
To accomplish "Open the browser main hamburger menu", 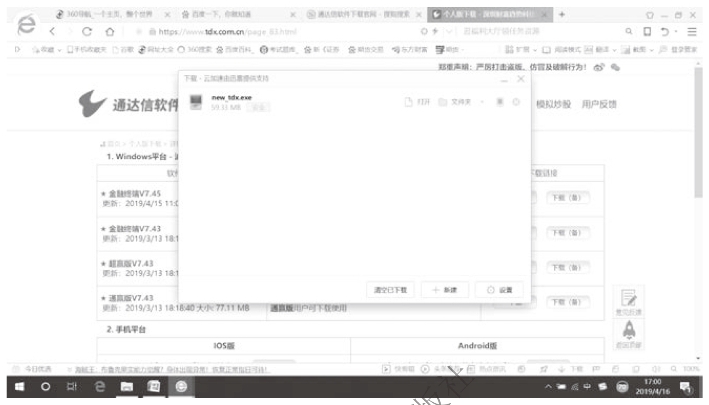I will pos(692,31).
